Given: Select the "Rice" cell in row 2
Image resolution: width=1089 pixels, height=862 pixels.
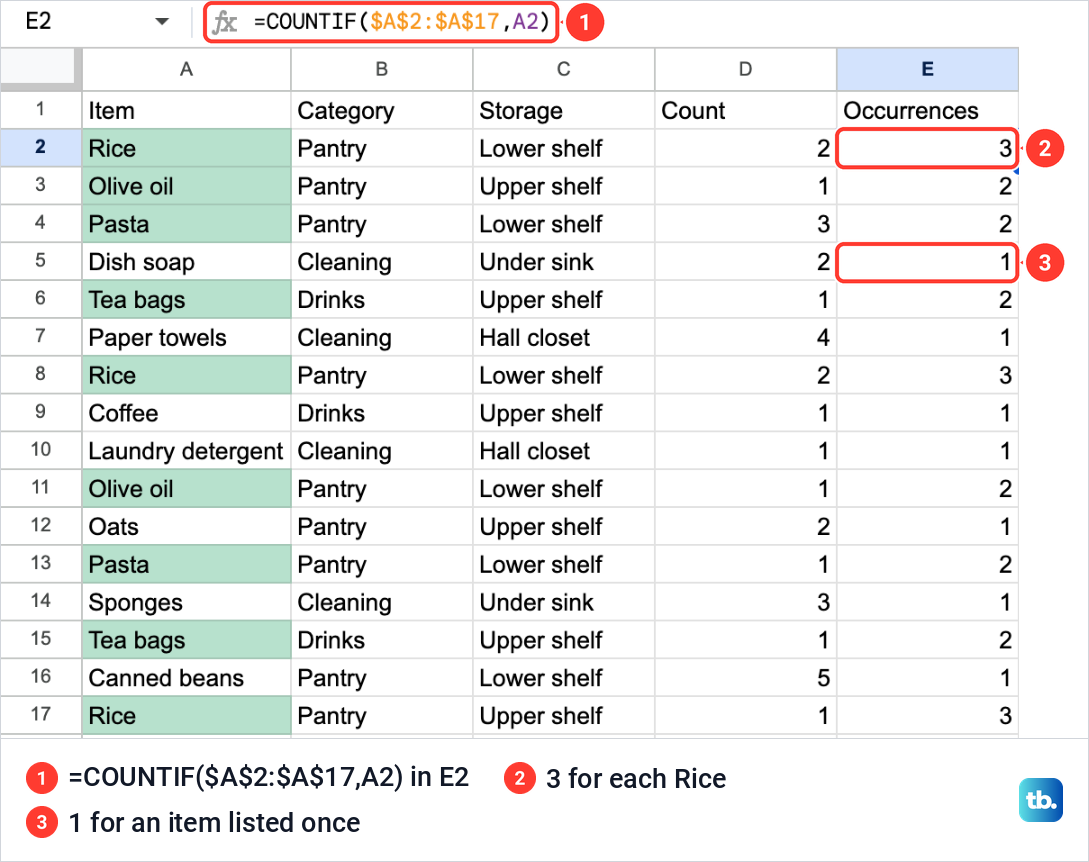Looking at the screenshot, I should [x=186, y=148].
